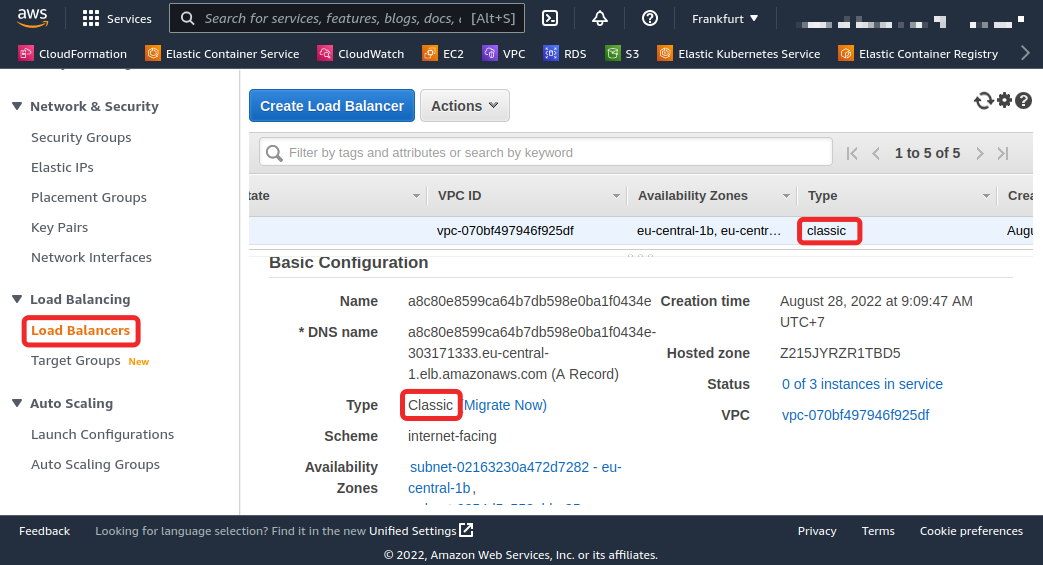Click the eu-central-1b availability zones cell
The width and height of the screenshot is (1043, 565).
click(708, 231)
